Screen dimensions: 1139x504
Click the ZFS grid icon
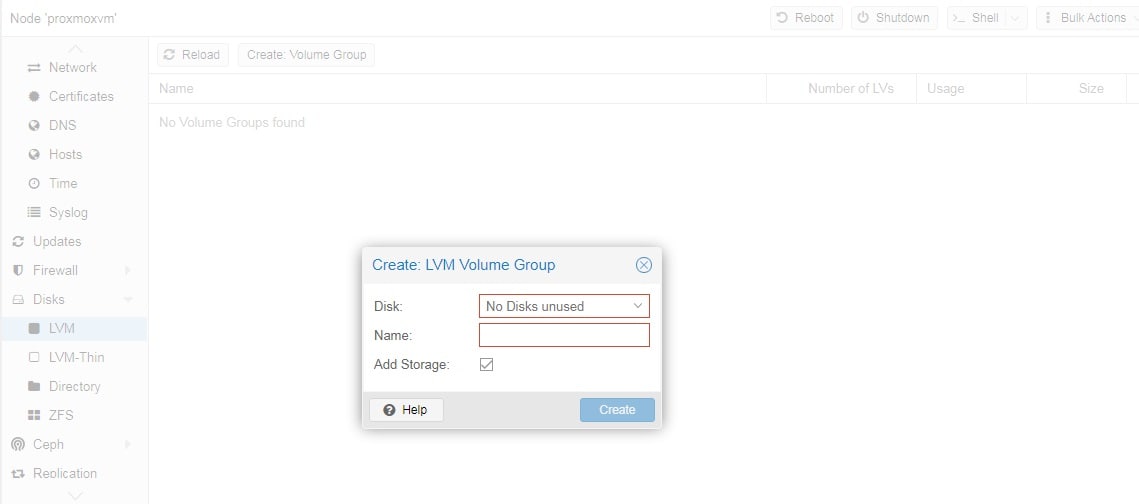(33, 415)
